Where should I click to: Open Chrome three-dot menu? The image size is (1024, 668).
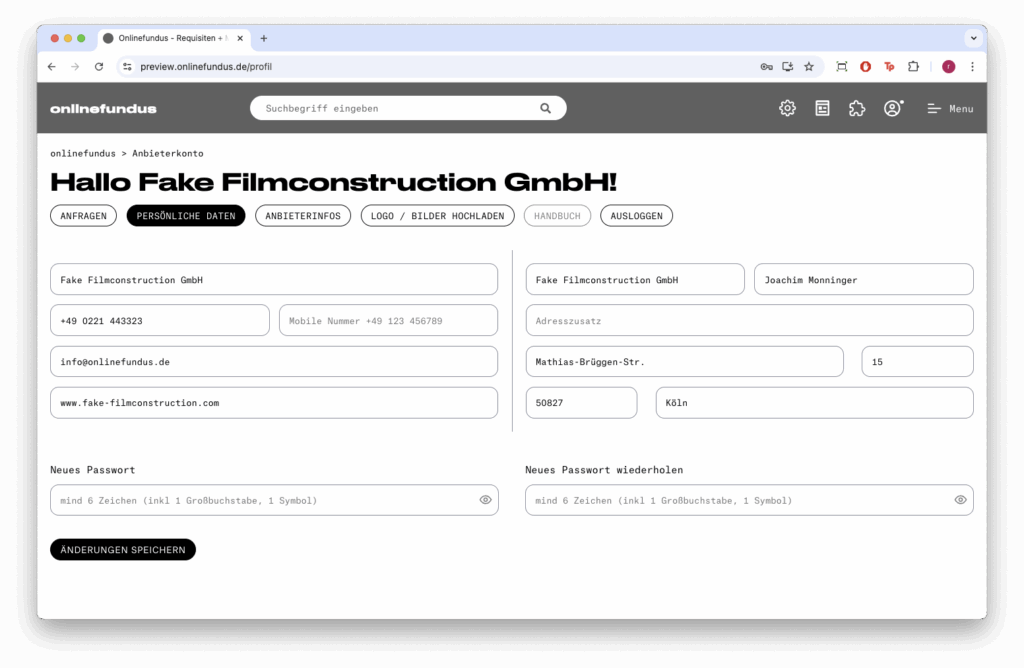[x=972, y=67]
